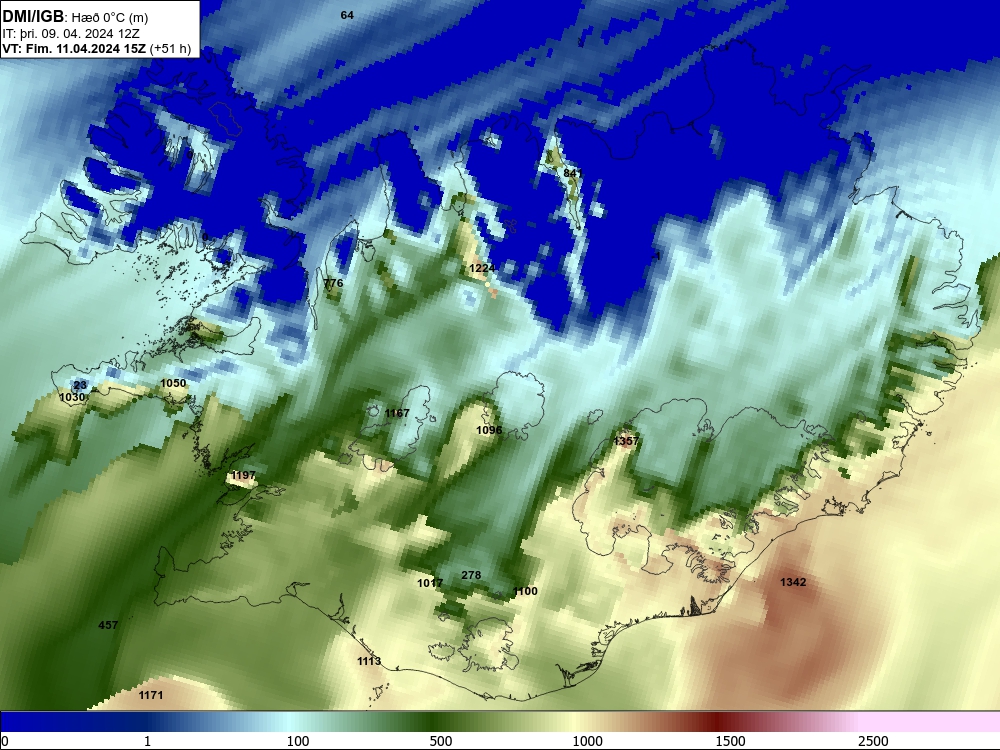Image resolution: width=1000 pixels, height=750 pixels.
Task: Click the legend tick label 100
Action: click(x=298, y=741)
